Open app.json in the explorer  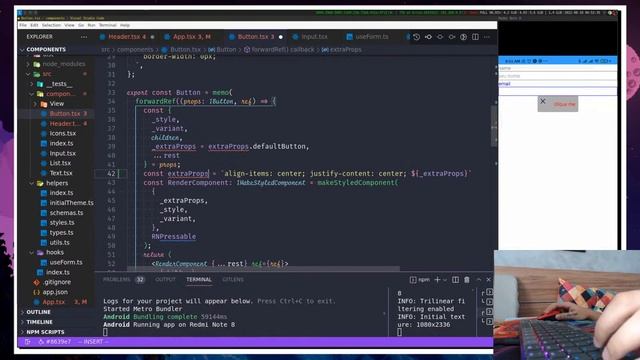point(56,292)
